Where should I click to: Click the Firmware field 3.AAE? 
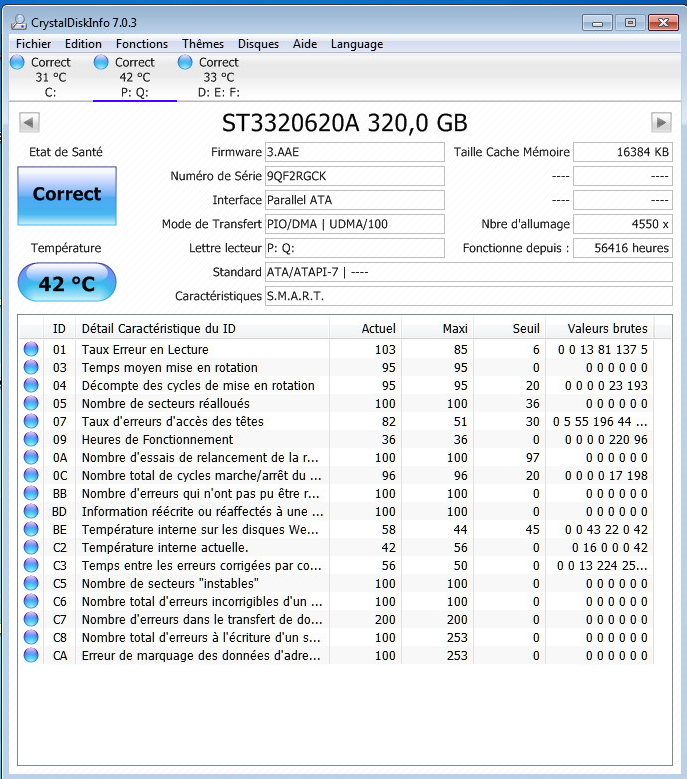355,152
